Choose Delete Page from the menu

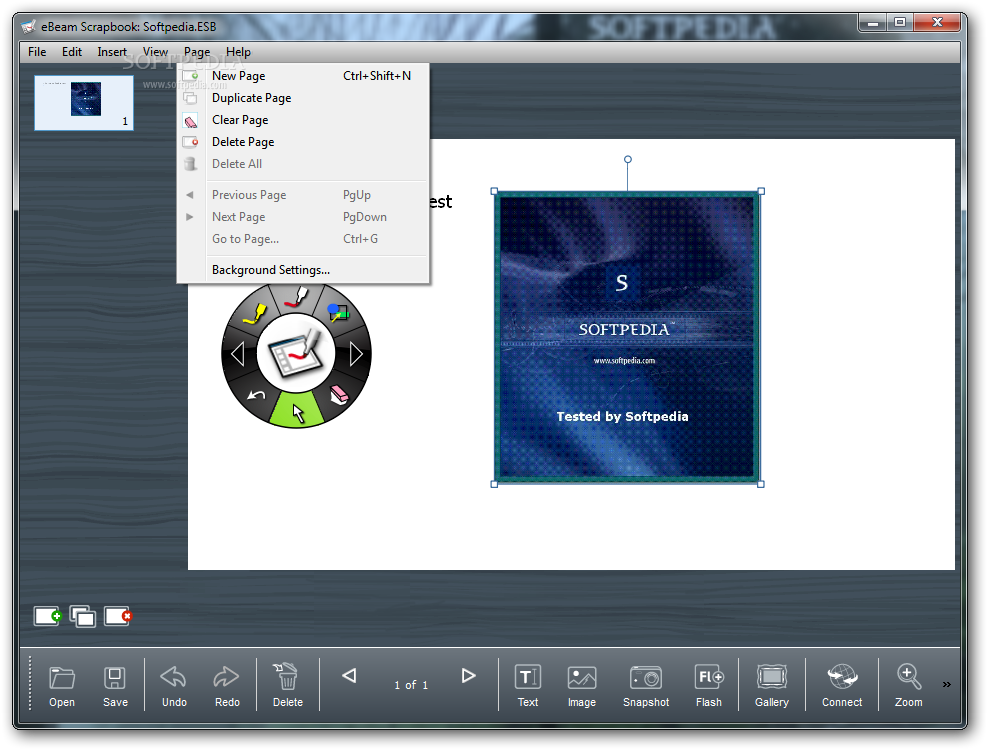click(303, 142)
